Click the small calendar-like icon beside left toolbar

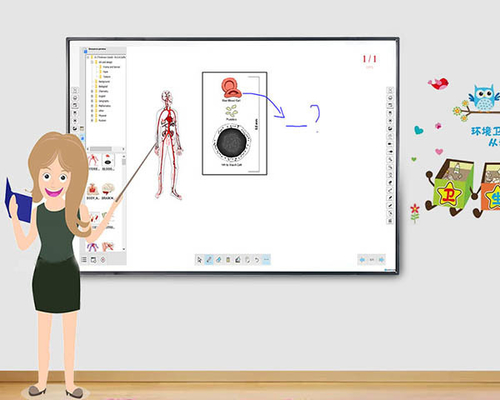coord(82,129)
